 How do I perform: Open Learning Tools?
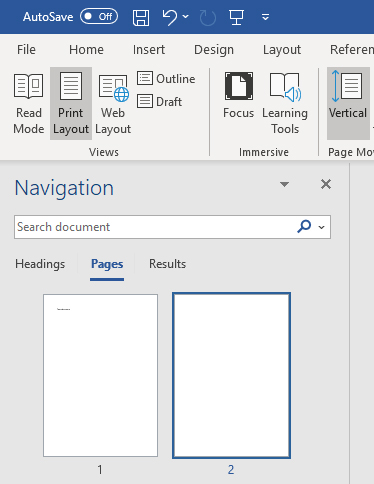pos(285,104)
